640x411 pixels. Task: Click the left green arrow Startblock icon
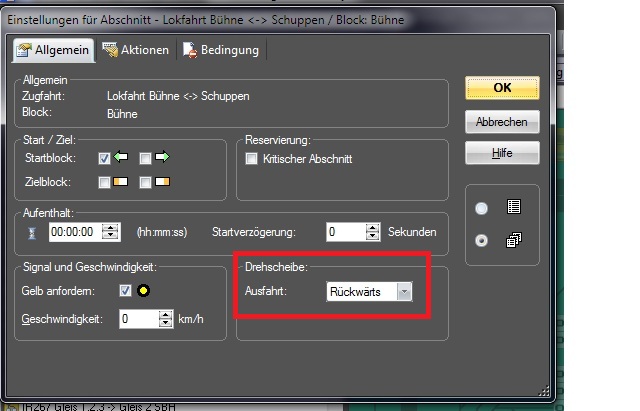[122, 158]
